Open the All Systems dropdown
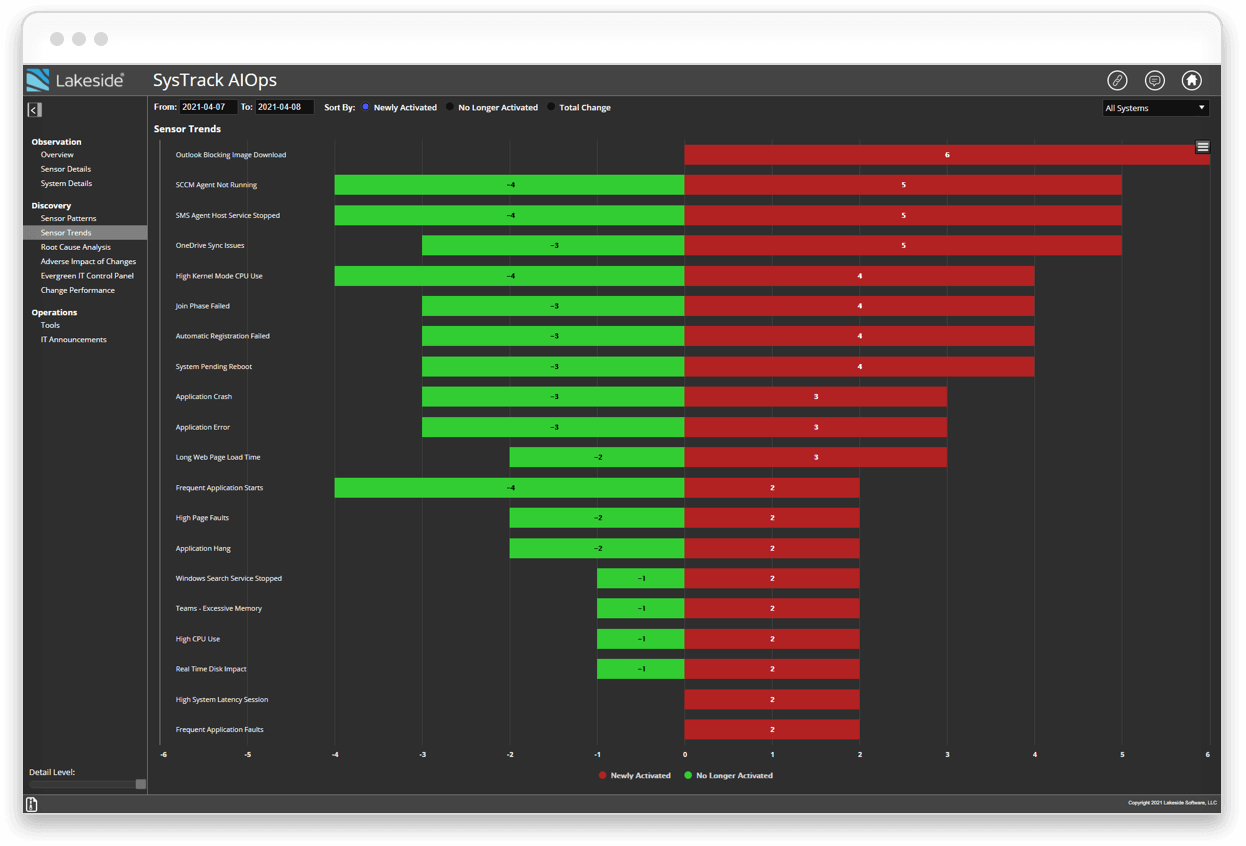Image resolution: width=1246 pixels, height=846 pixels. 1156,107
